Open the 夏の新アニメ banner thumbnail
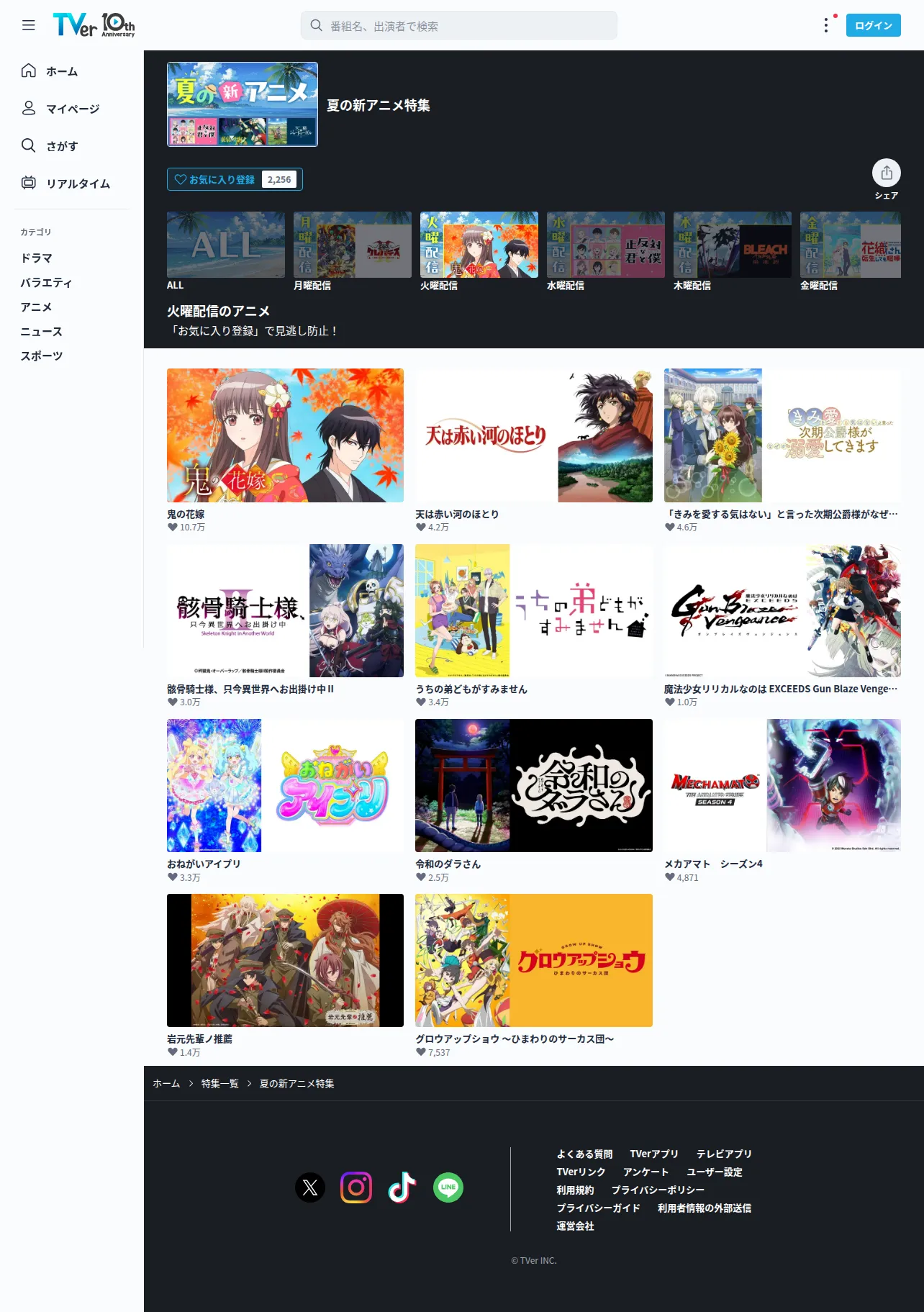Viewport: 924px width, 1312px height. pyautogui.click(x=243, y=104)
